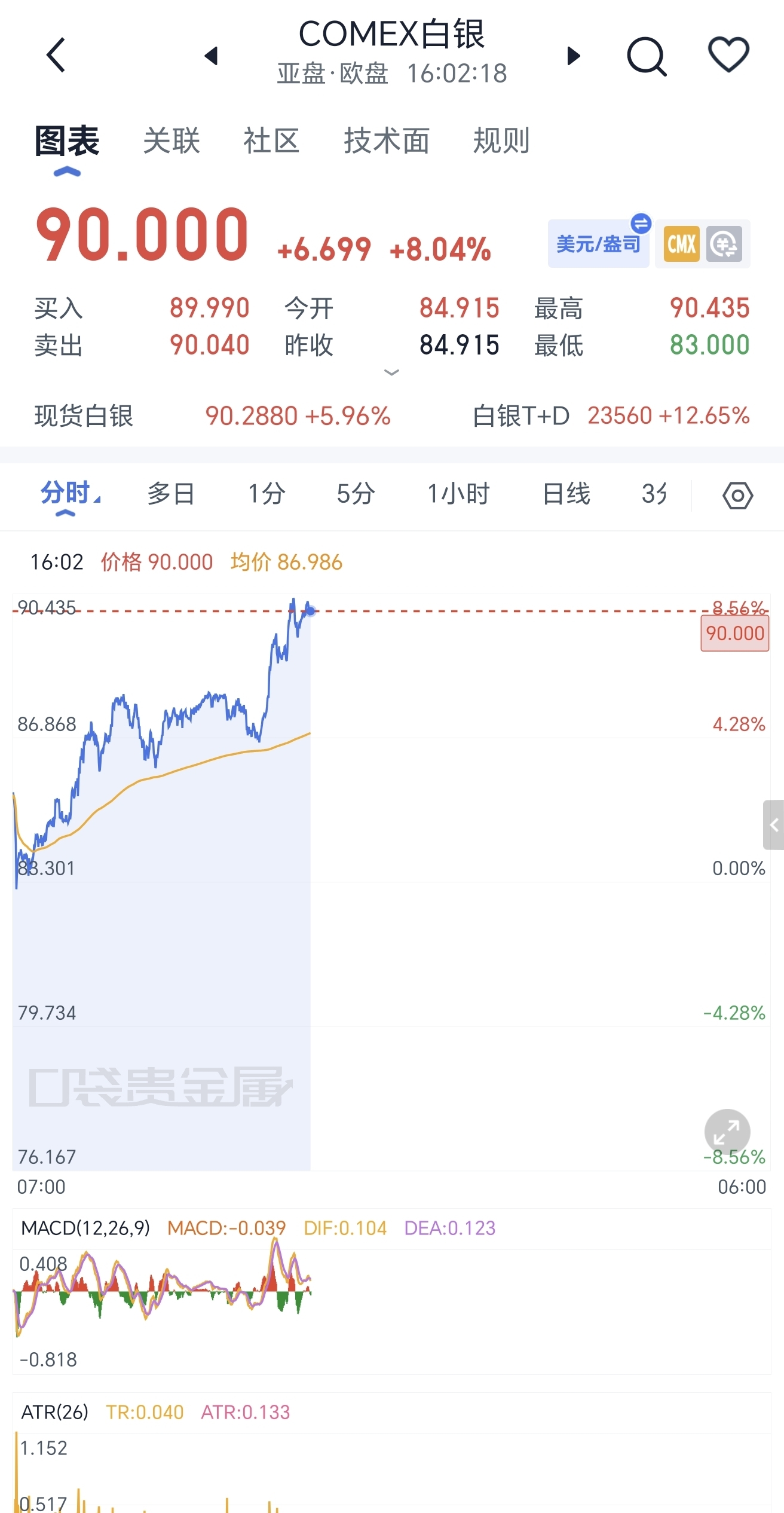Open 白银T+D quote link
The image size is (784, 1513).
pyautogui.click(x=611, y=415)
